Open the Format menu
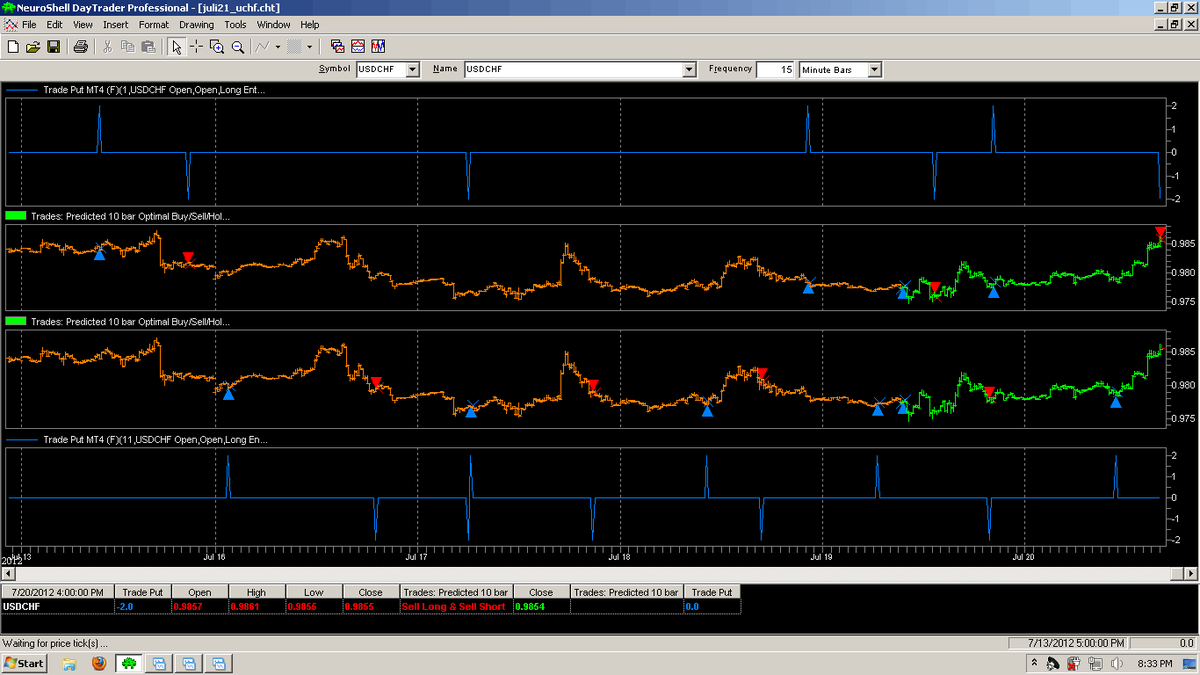Screen dimensions: 1200x675 [x=153, y=24]
